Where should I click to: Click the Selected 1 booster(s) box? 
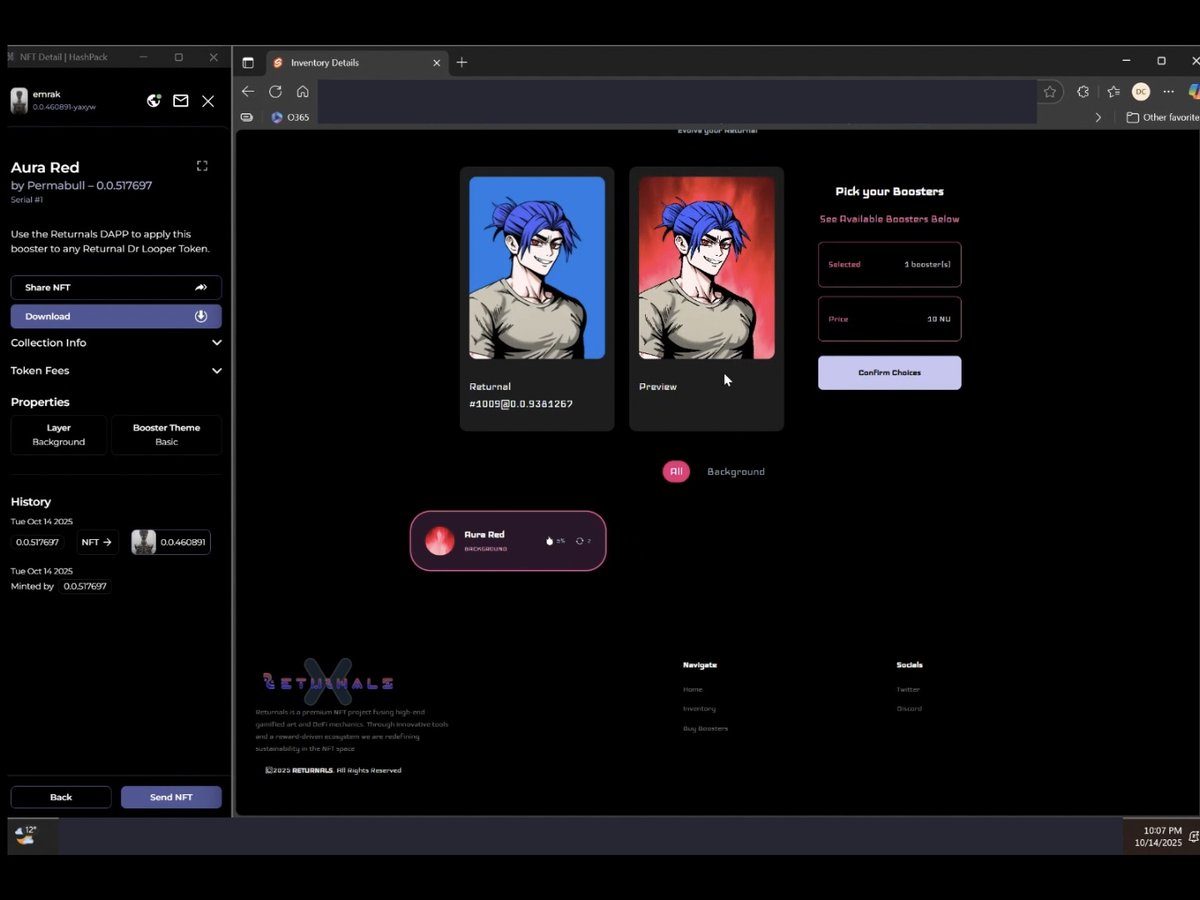(889, 265)
